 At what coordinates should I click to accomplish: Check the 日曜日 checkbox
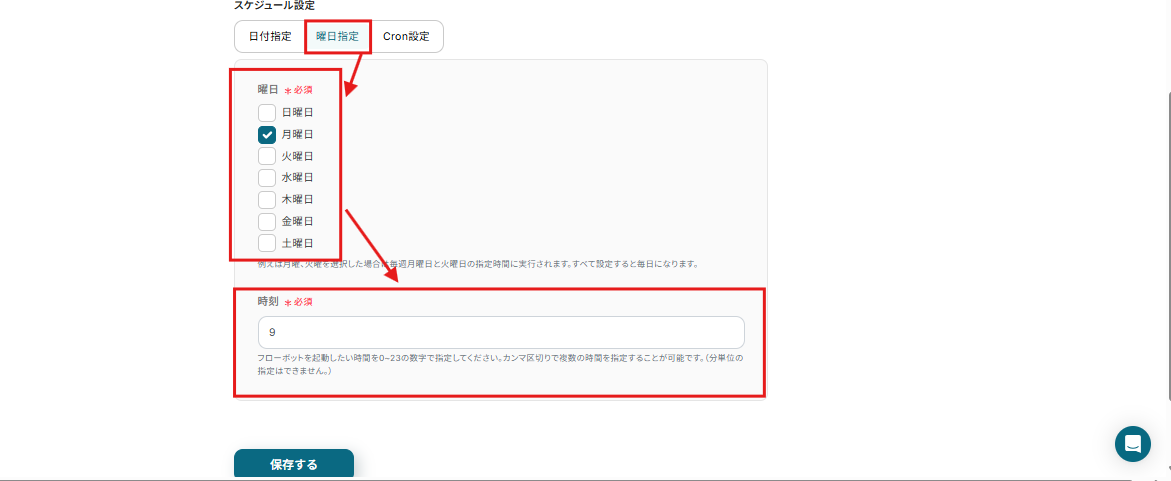pyautogui.click(x=267, y=113)
